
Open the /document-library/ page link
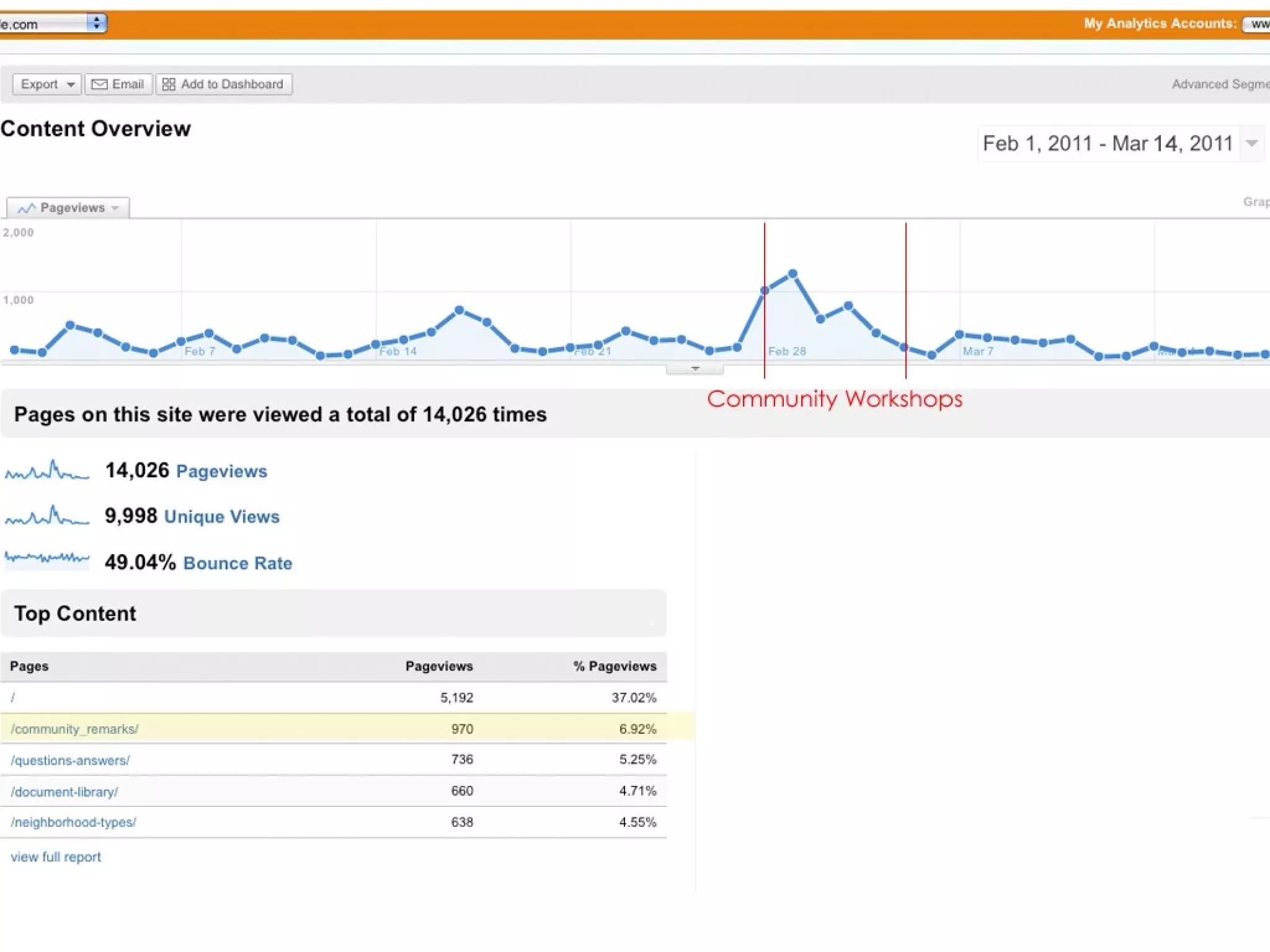click(x=64, y=791)
